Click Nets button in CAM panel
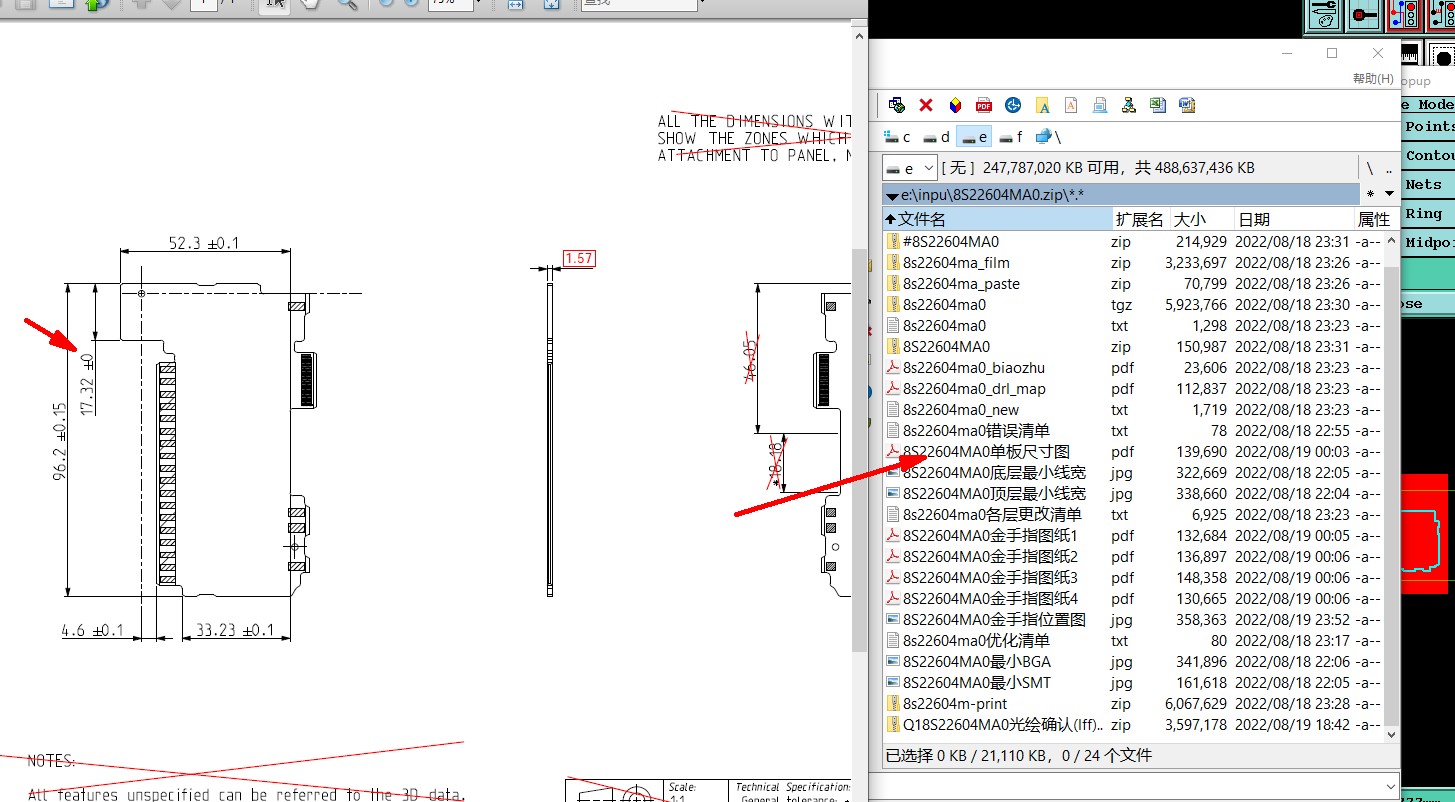This screenshot has height=802, width=1455. [x=1428, y=185]
